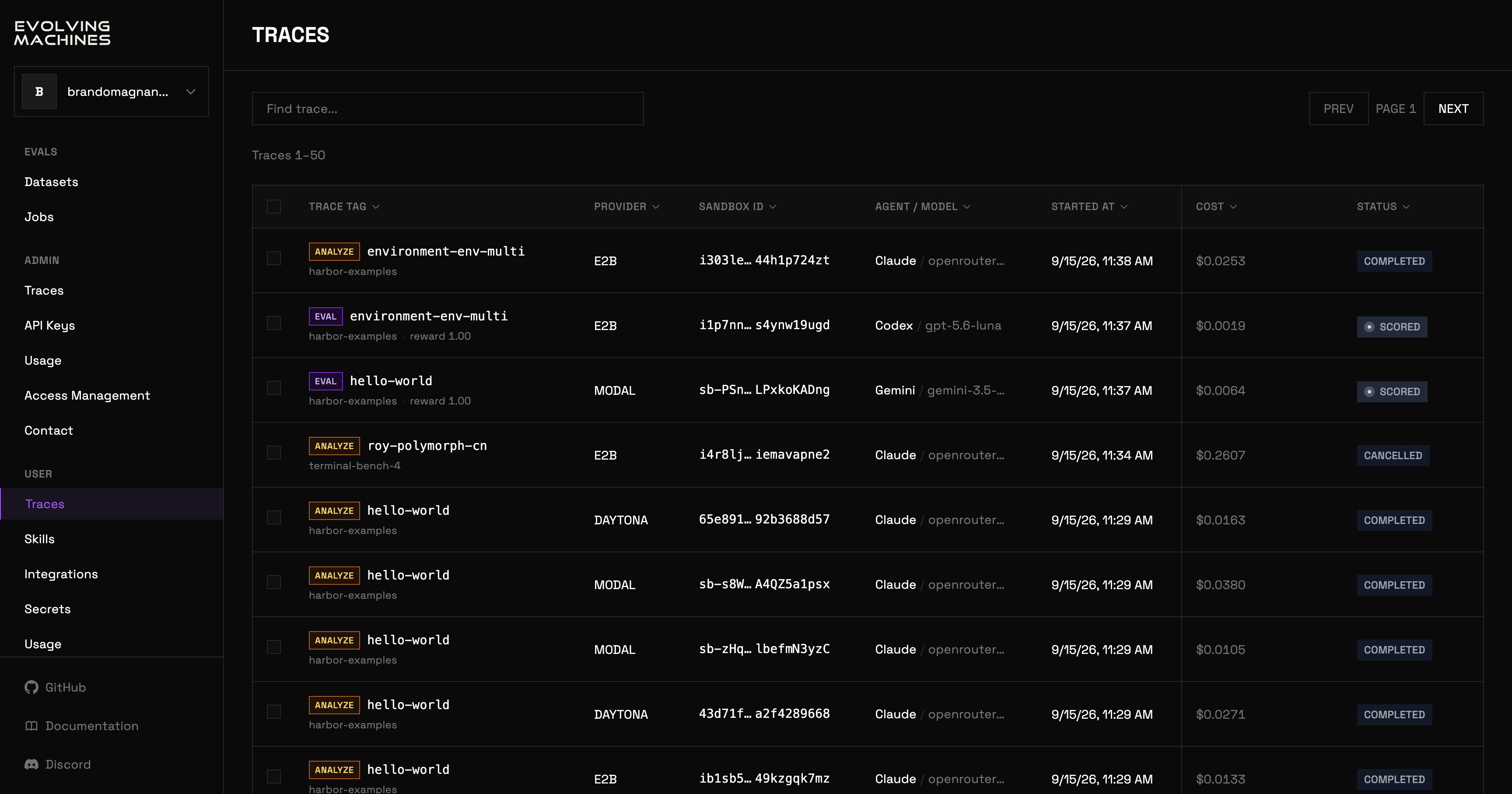Viewport: 1512px width, 794px height.
Task: Click sandbox ID i4r8lj… iemavapne2
Action: point(764,454)
